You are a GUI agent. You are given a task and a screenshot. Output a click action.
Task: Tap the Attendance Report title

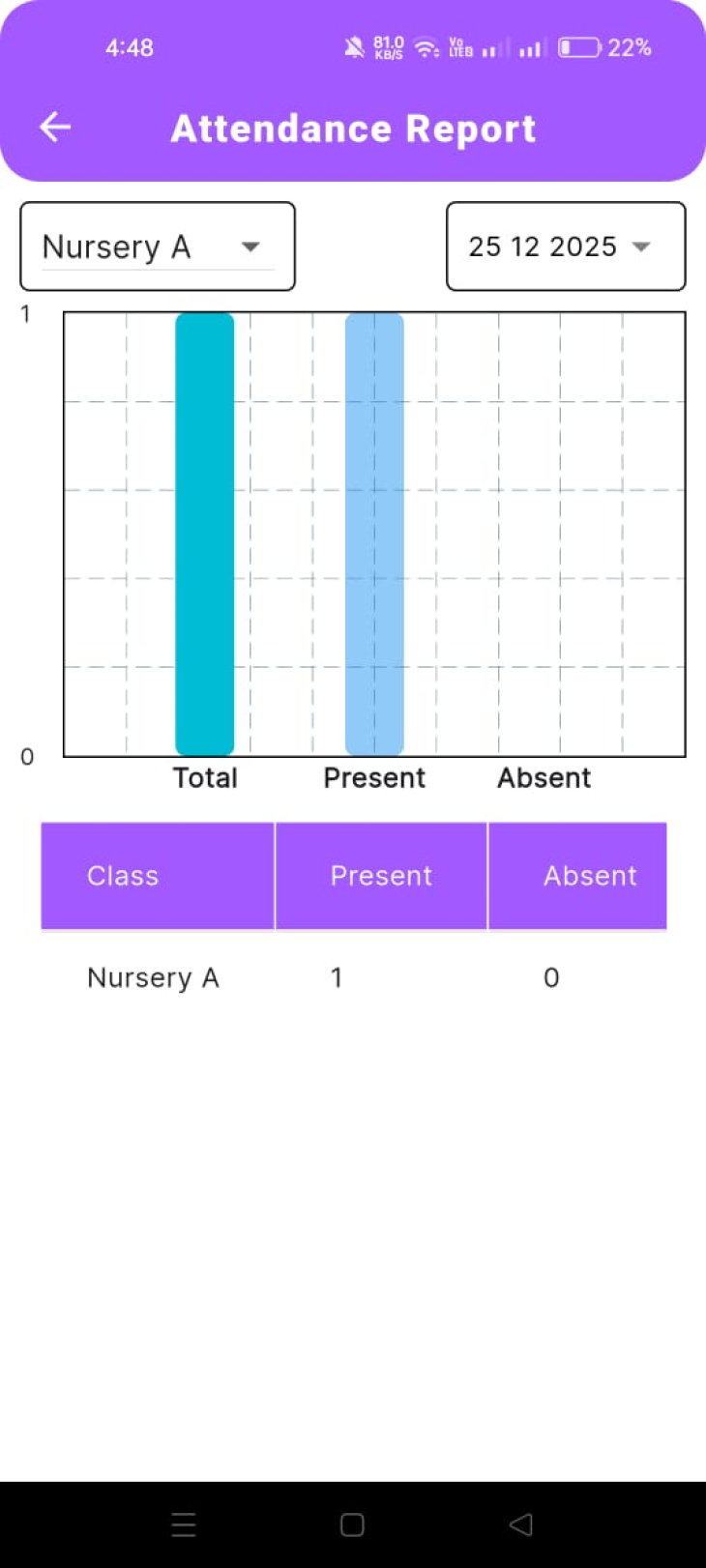tap(353, 129)
